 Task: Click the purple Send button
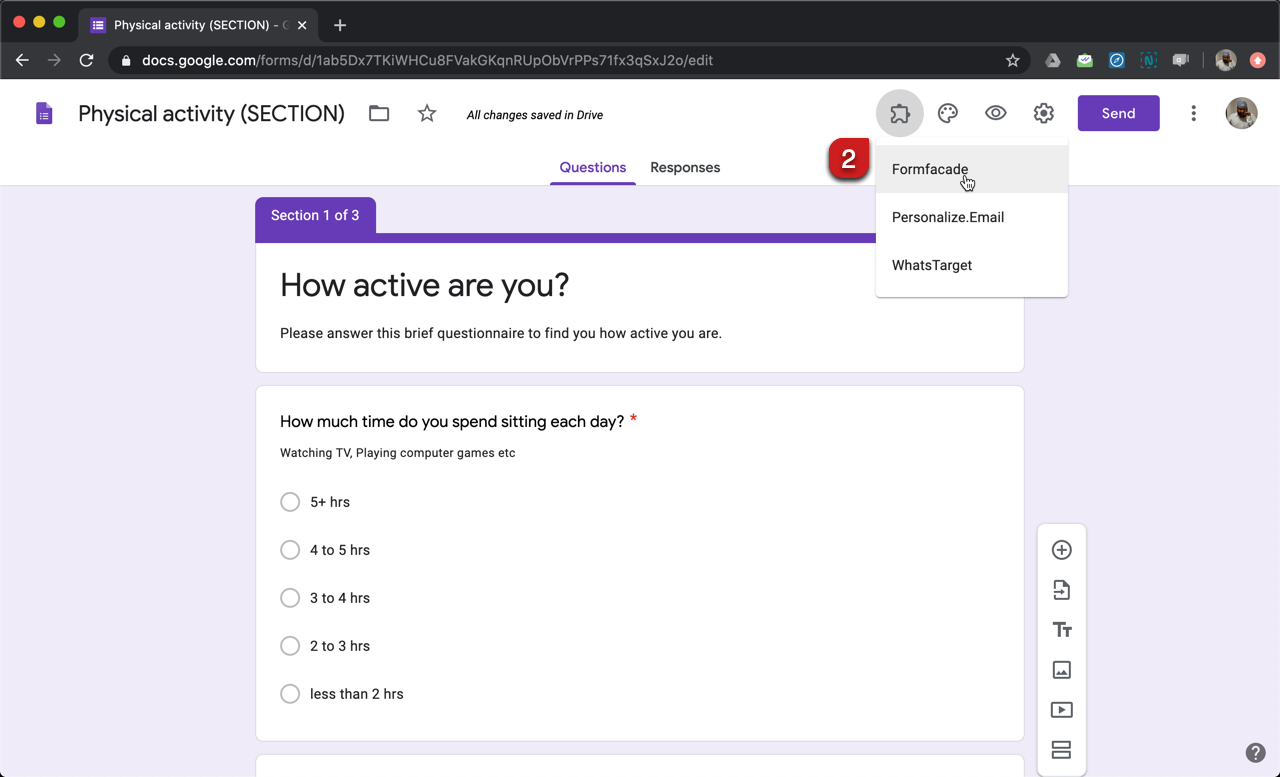[x=1118, y=114]
